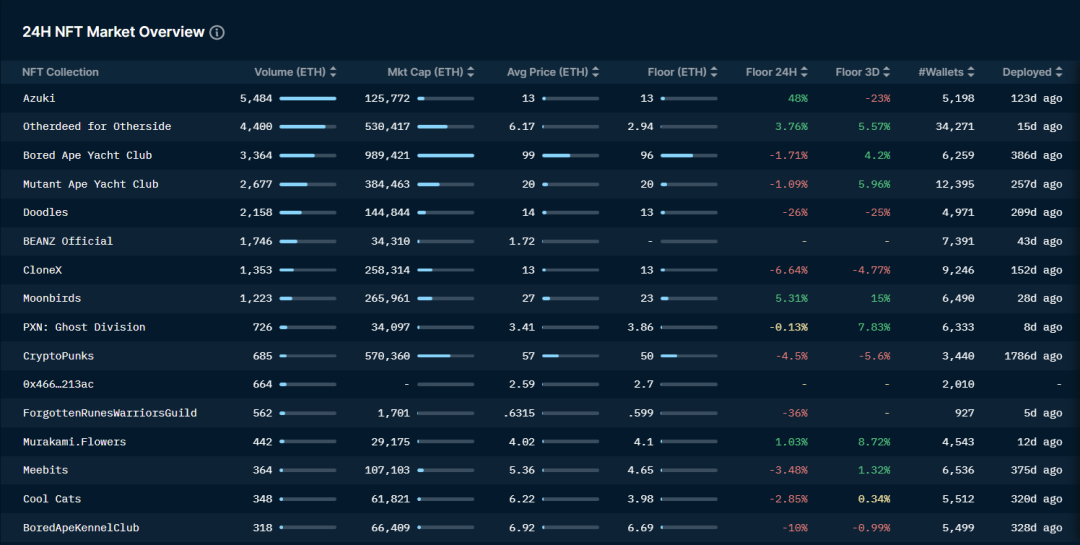Sort by Mkt Cap (ETH) column arrows
This screenshot has width=1080, height=545.
pos(470,72)
